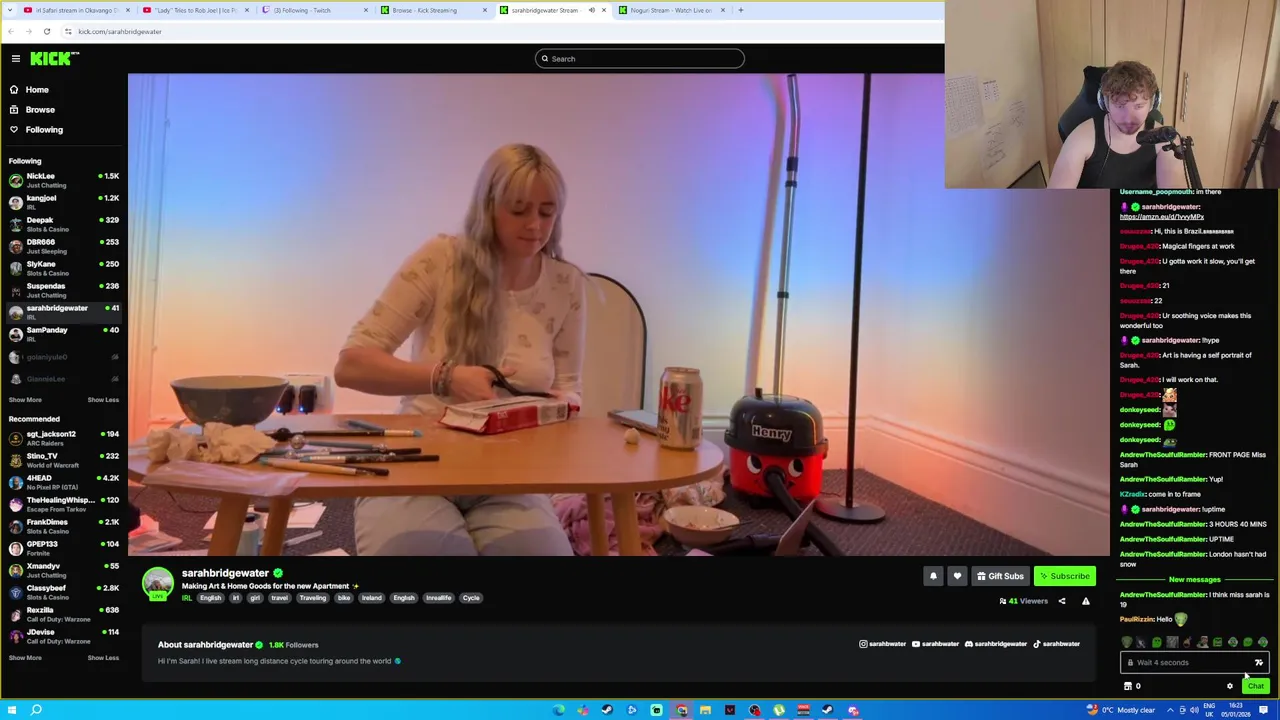Click the share stream icon

[x=1062, y=602]
